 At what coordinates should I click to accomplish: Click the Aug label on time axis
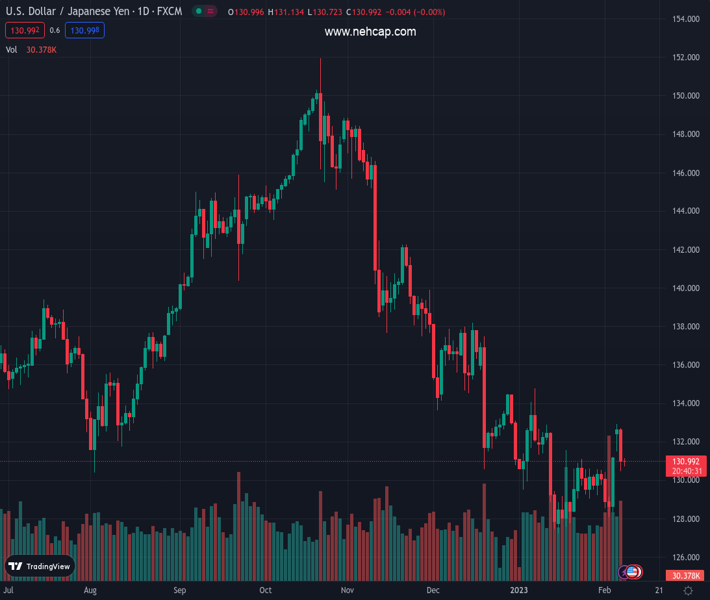pos(90,590)
